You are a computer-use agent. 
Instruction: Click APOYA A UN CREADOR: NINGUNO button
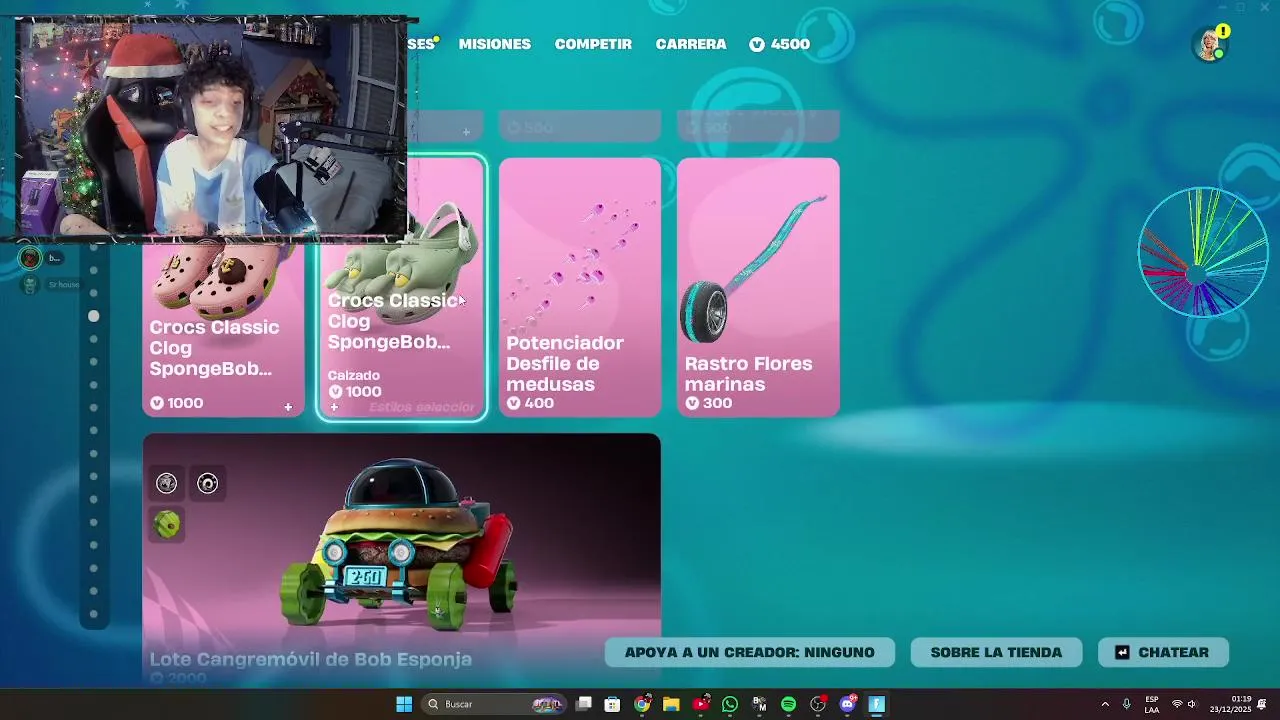click(x=749, y=652)
